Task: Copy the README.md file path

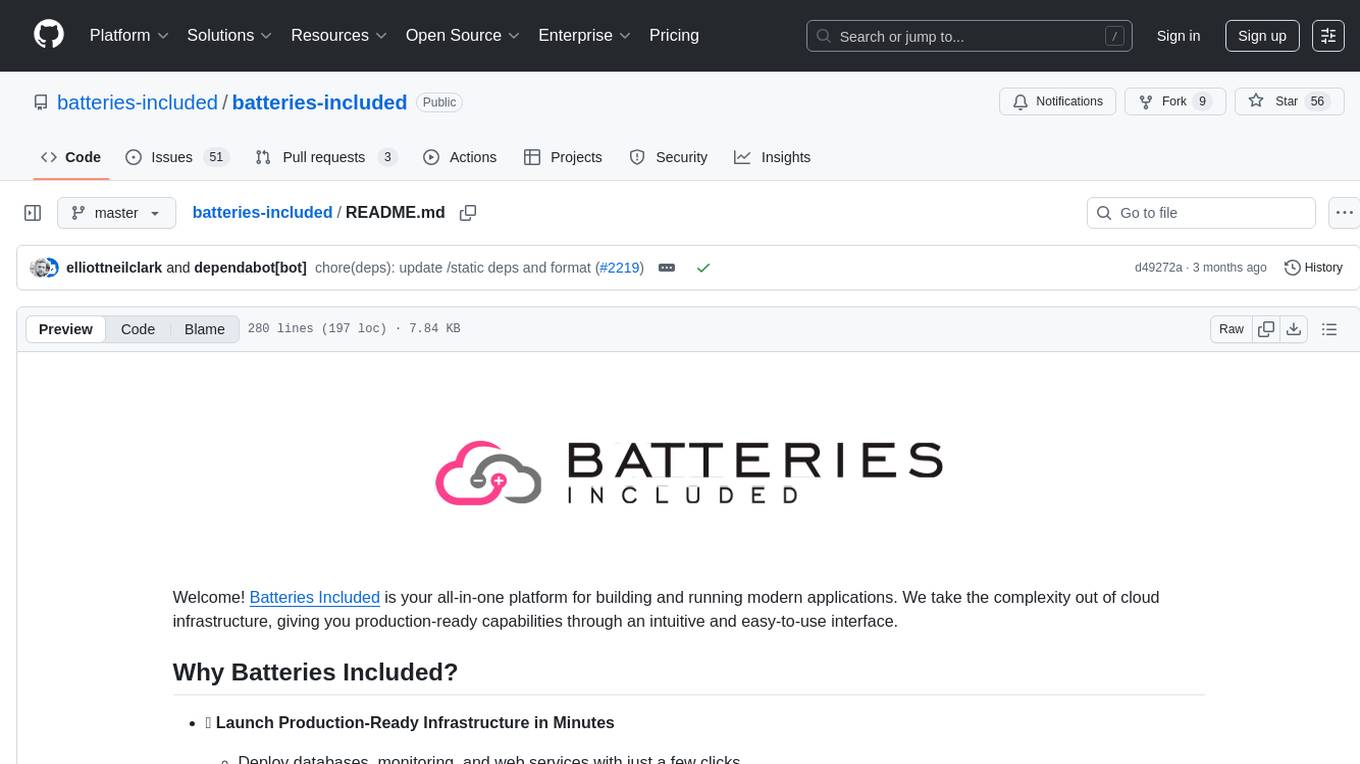Action: pos(467,213)
